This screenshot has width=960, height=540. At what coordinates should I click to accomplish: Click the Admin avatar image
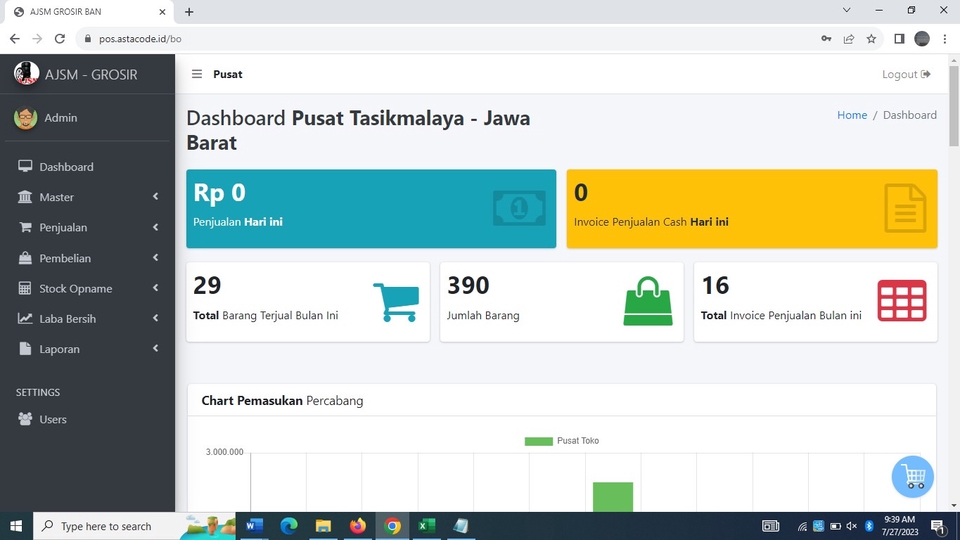click(x=25, y=118)
